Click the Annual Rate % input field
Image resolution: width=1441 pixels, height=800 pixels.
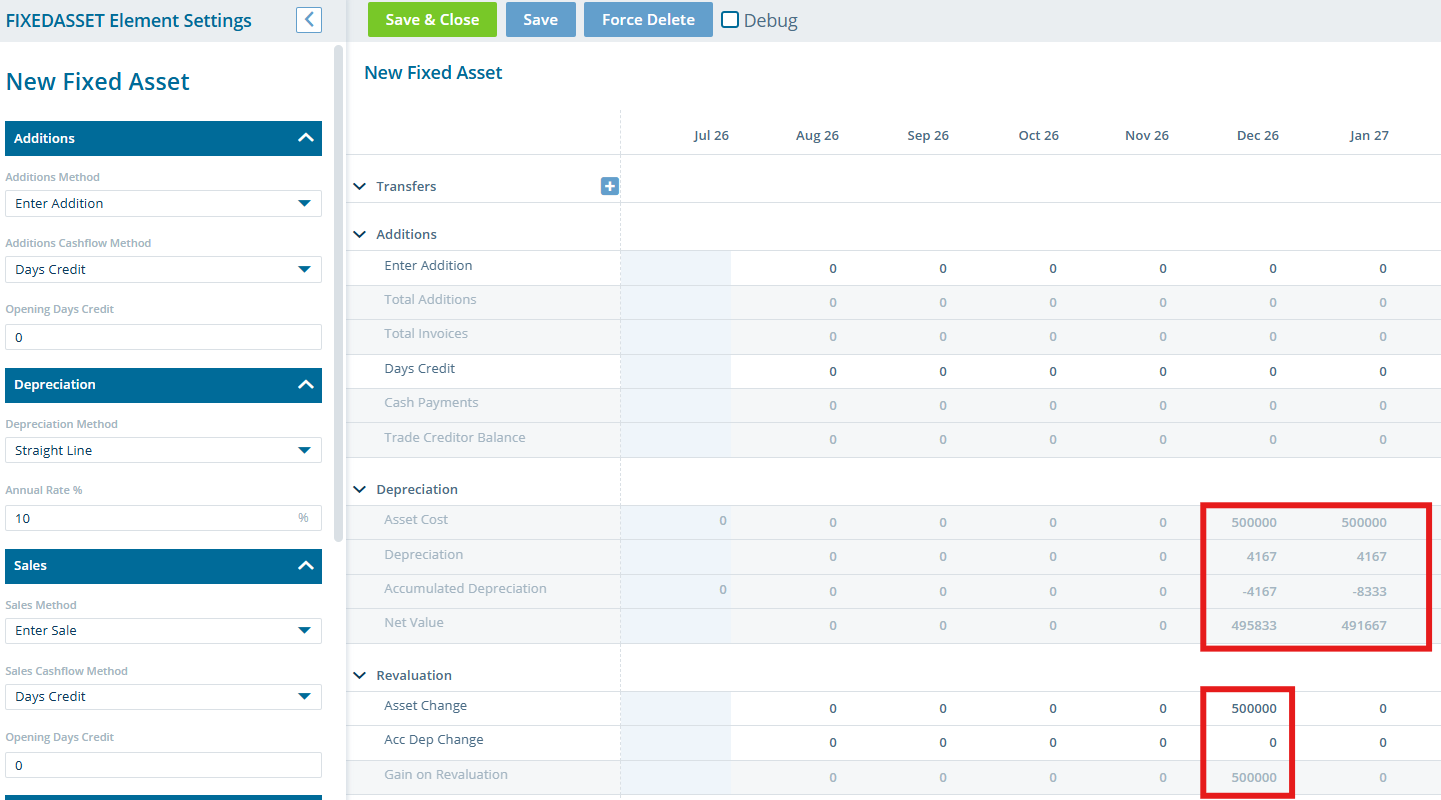(x=163, y=518)
